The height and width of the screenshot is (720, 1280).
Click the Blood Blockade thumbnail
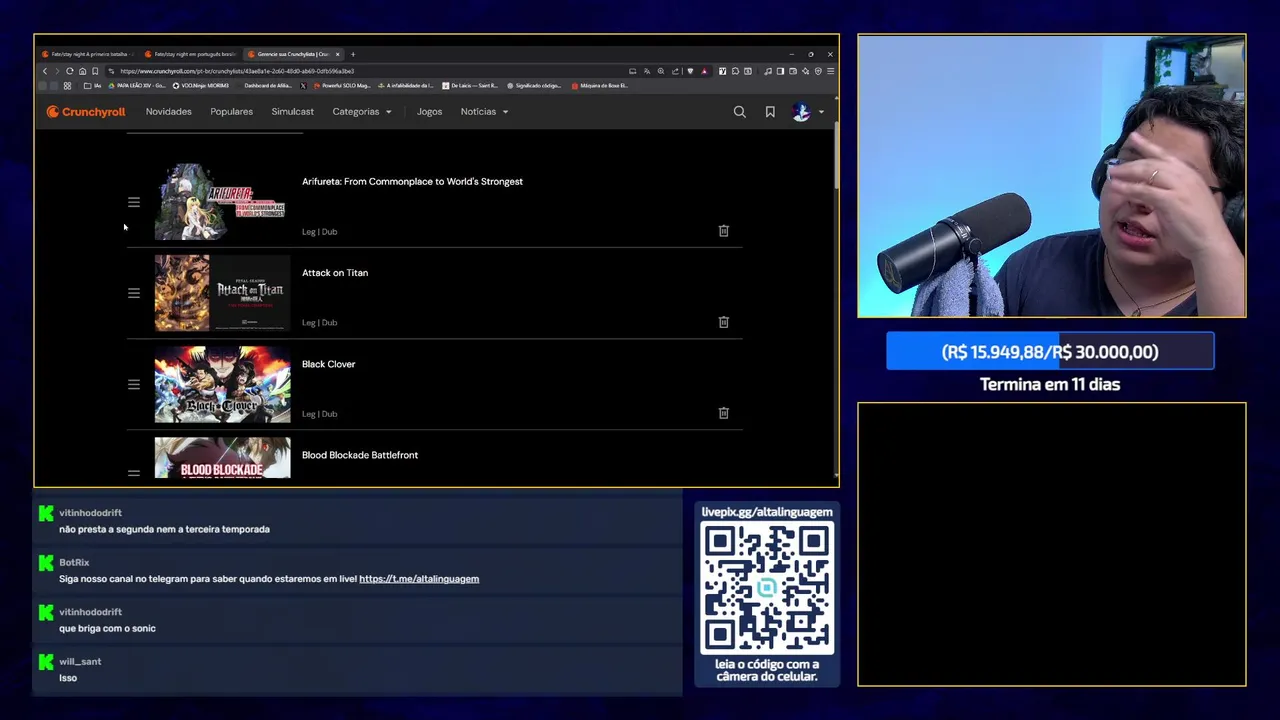click(222, 458)
